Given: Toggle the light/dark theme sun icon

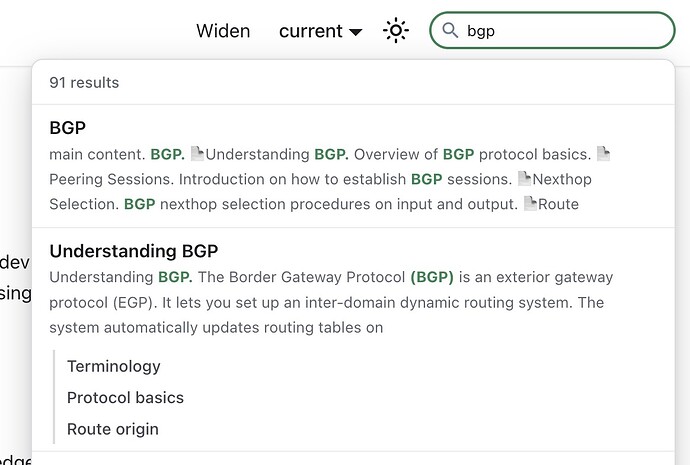Looking at the screenshot, I should [x=396, y=30].
